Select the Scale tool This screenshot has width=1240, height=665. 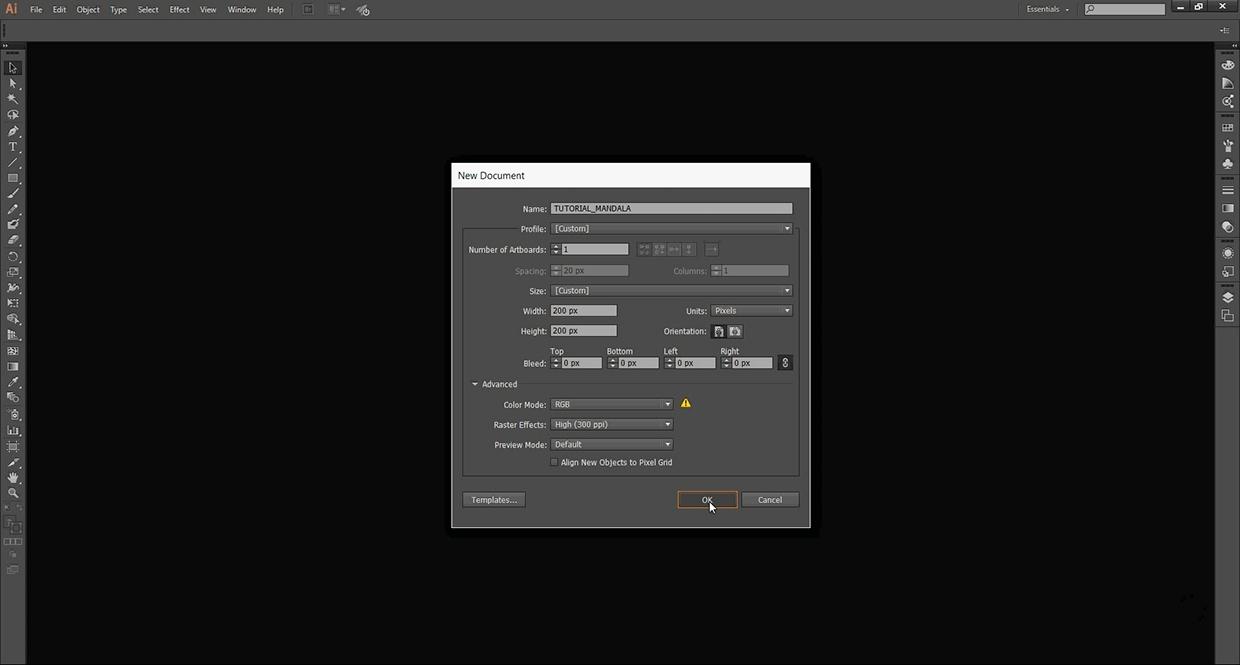[x=13, y=272]
